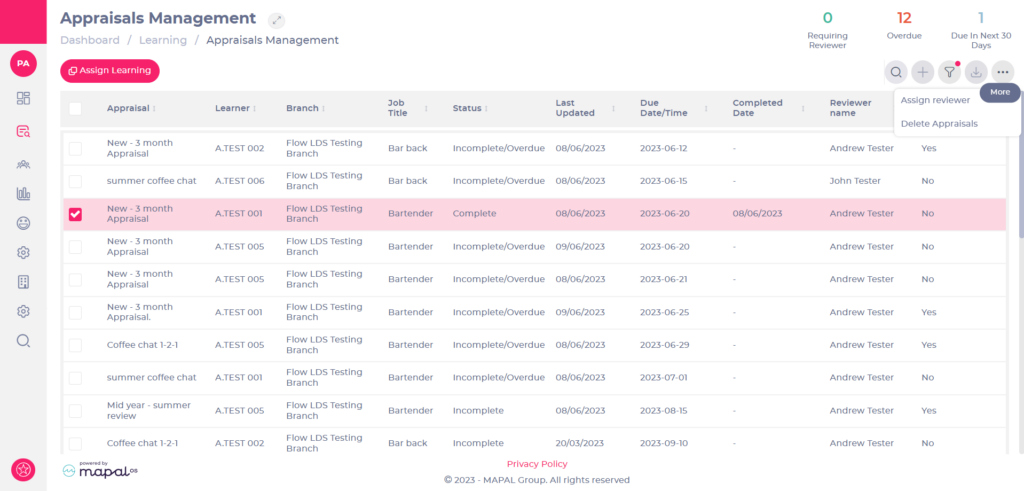Choose Assign reviewer from the More menu
Image resolution: width=1024 pixels, height=491 pixels.
click(935, 100)
